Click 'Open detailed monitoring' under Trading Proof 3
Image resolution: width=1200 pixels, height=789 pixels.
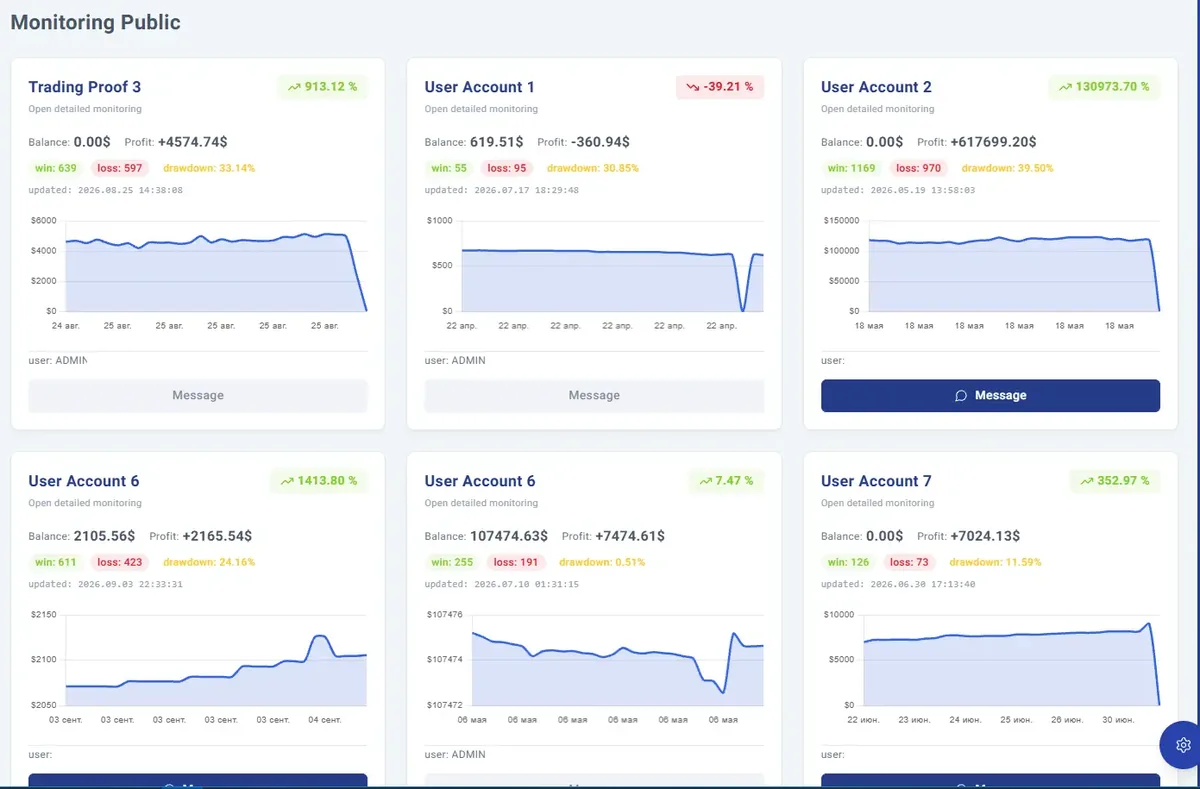pos(85,109)
